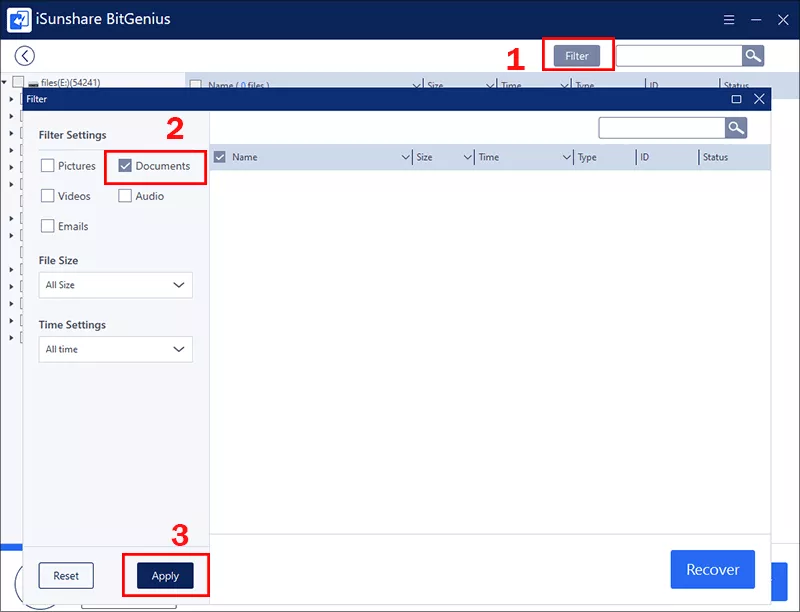Enable the Pictures filter checkbox
Image resolution: width=800 pixels, height=612 pixels.
pyautogui.click(x=47, y=166)
